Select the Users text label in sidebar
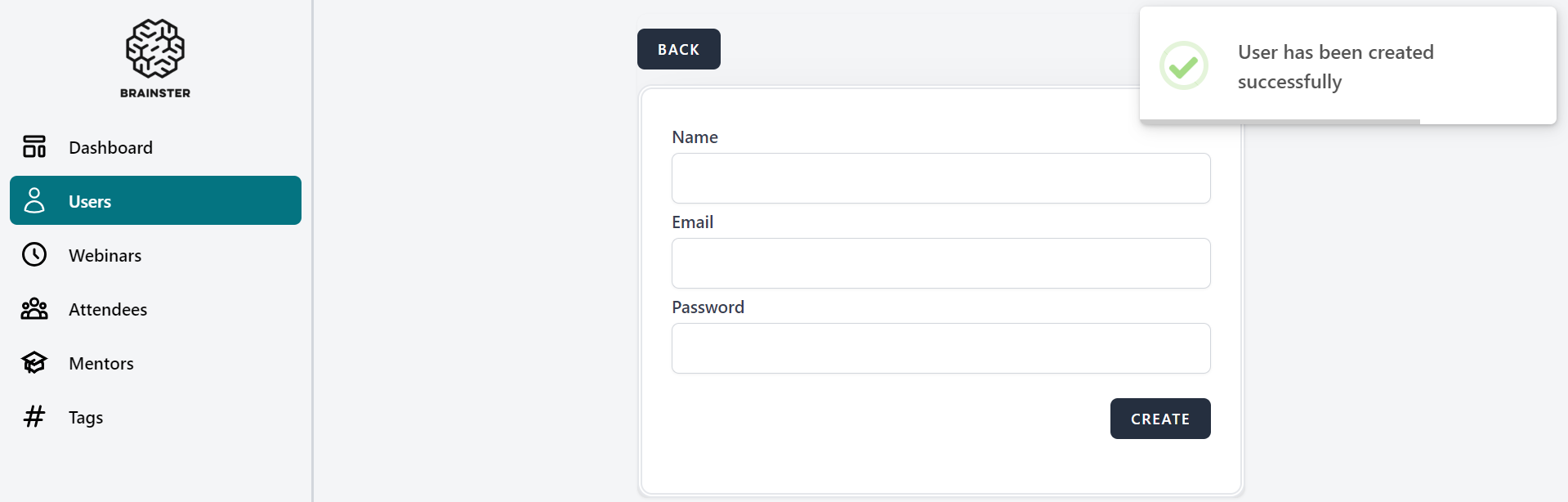 90,202
